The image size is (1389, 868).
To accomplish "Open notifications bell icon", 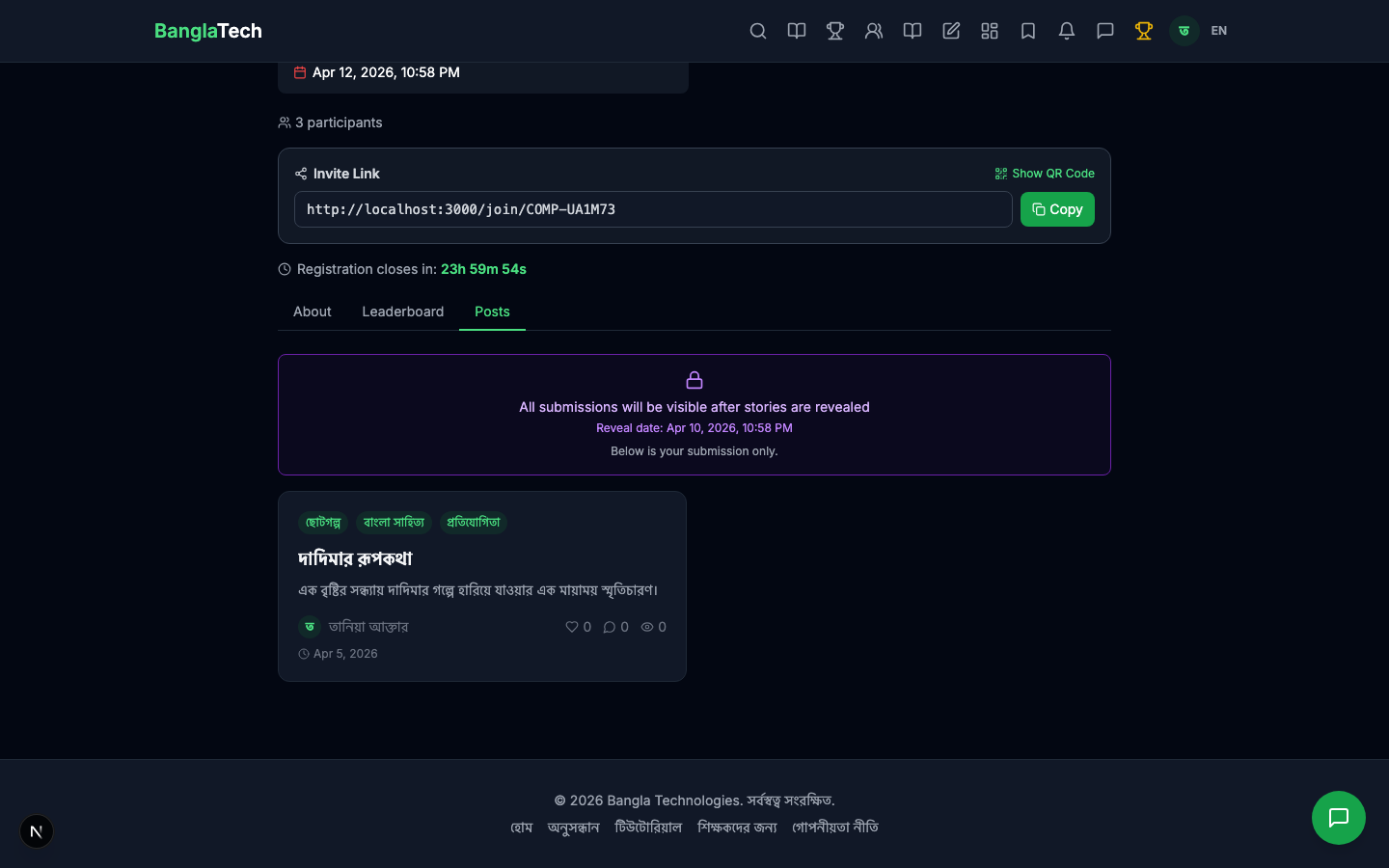I will 1067,31.
